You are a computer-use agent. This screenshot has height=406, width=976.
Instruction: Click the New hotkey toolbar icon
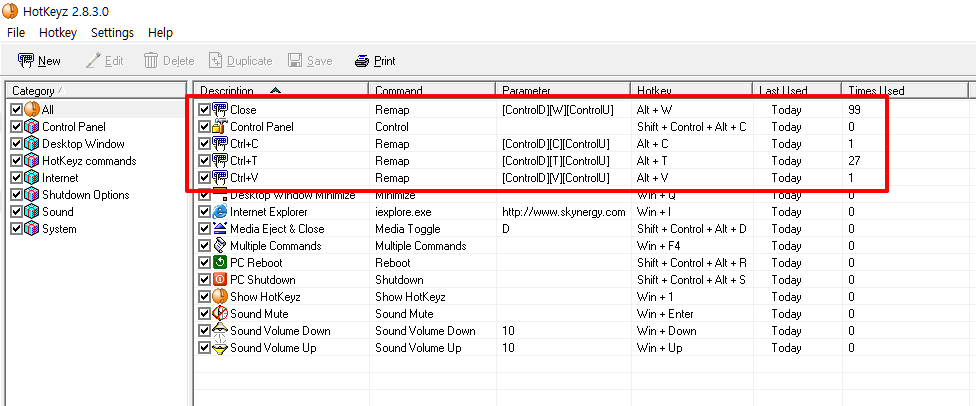pyautogui.click(x=26, y=61)
